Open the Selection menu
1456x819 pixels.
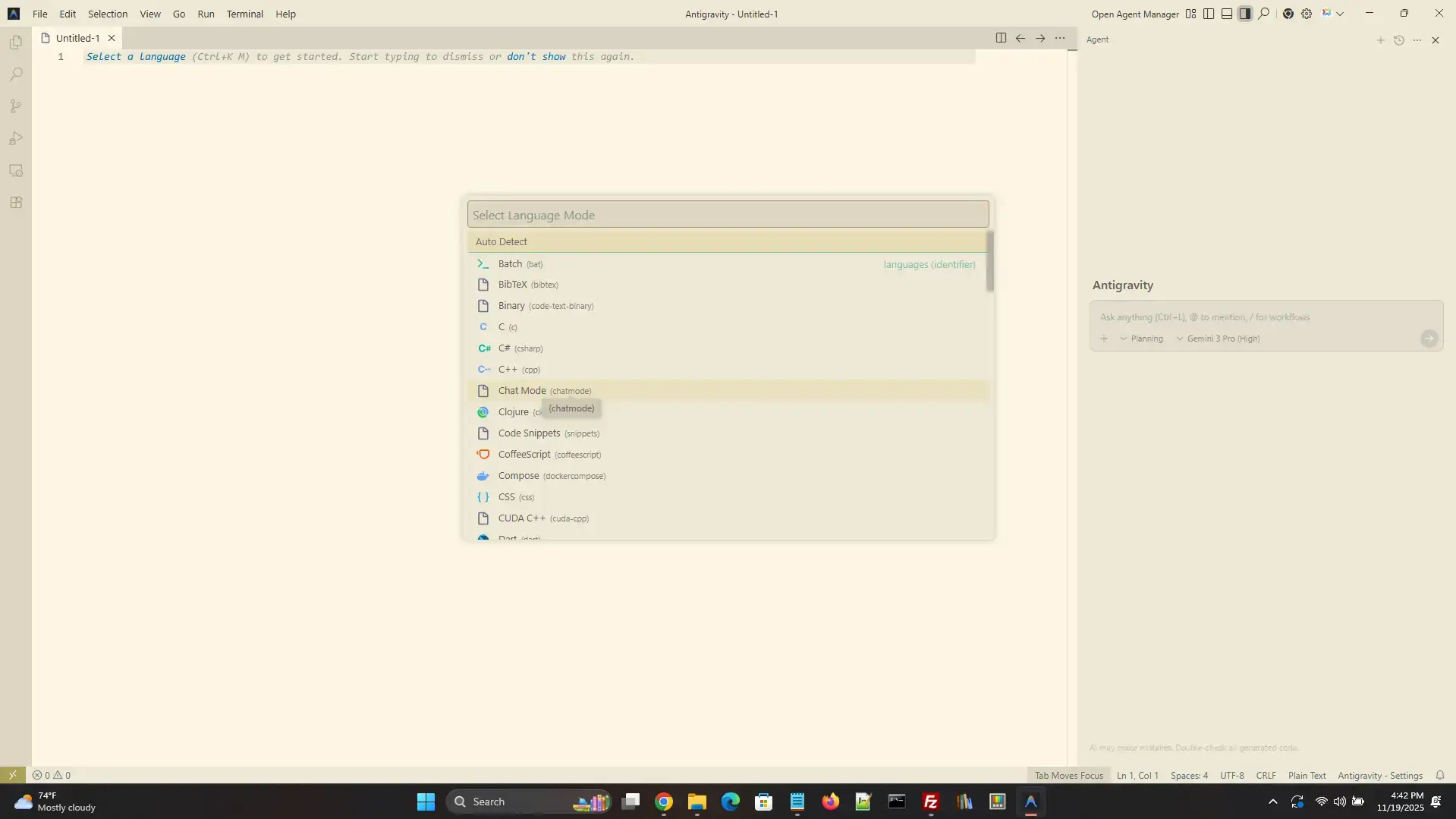coord(107,14)
